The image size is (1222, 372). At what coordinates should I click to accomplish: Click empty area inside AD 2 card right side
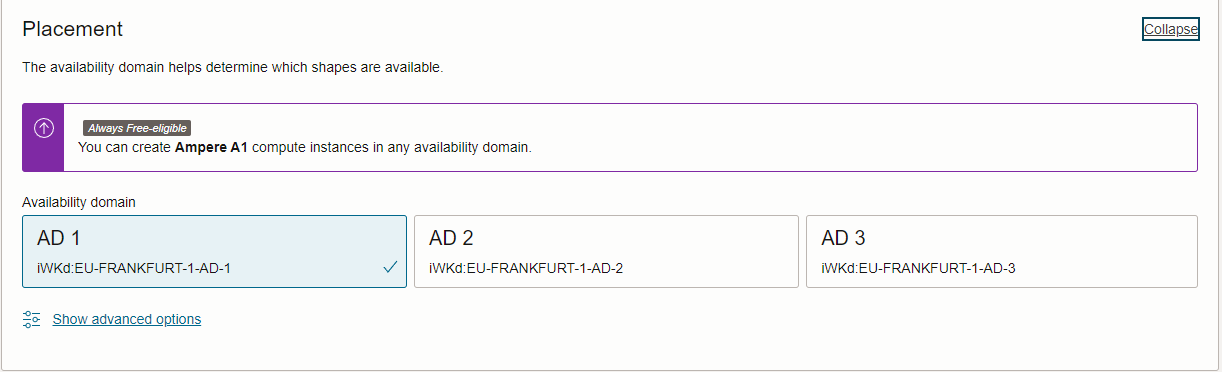720,252
